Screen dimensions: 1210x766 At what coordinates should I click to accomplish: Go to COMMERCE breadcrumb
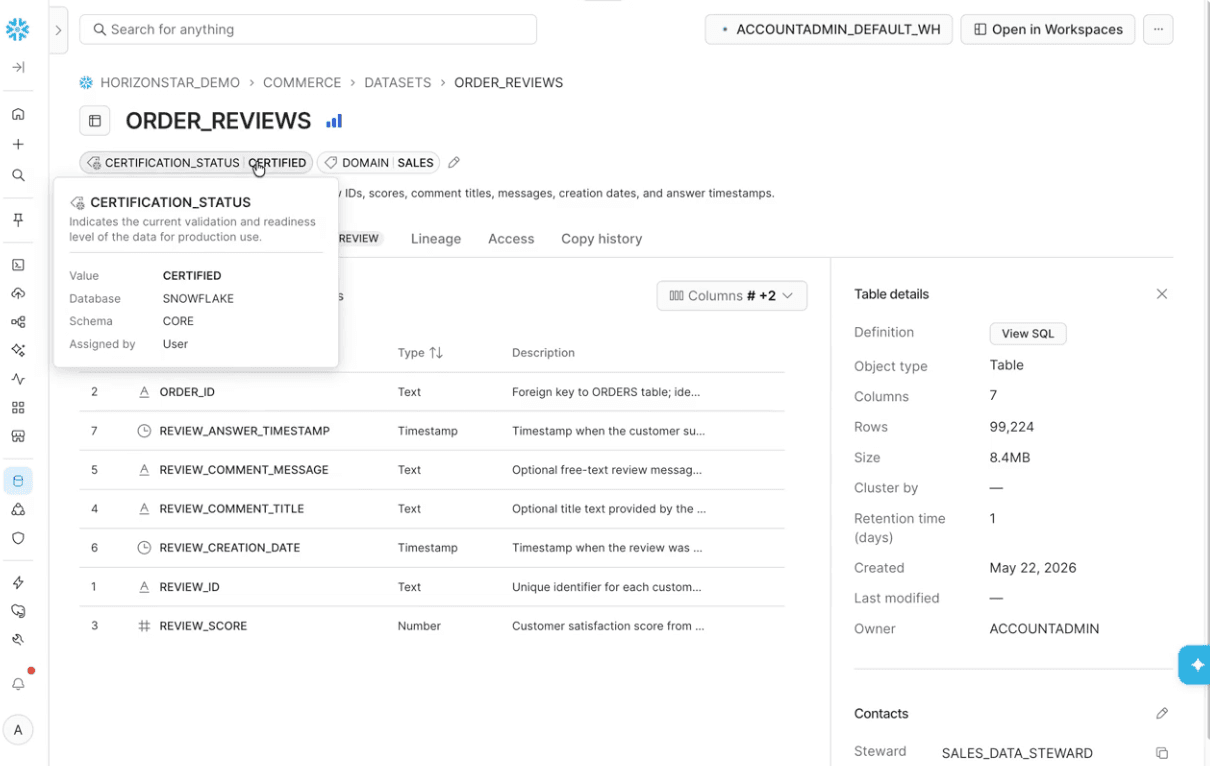tap(302, 83)
